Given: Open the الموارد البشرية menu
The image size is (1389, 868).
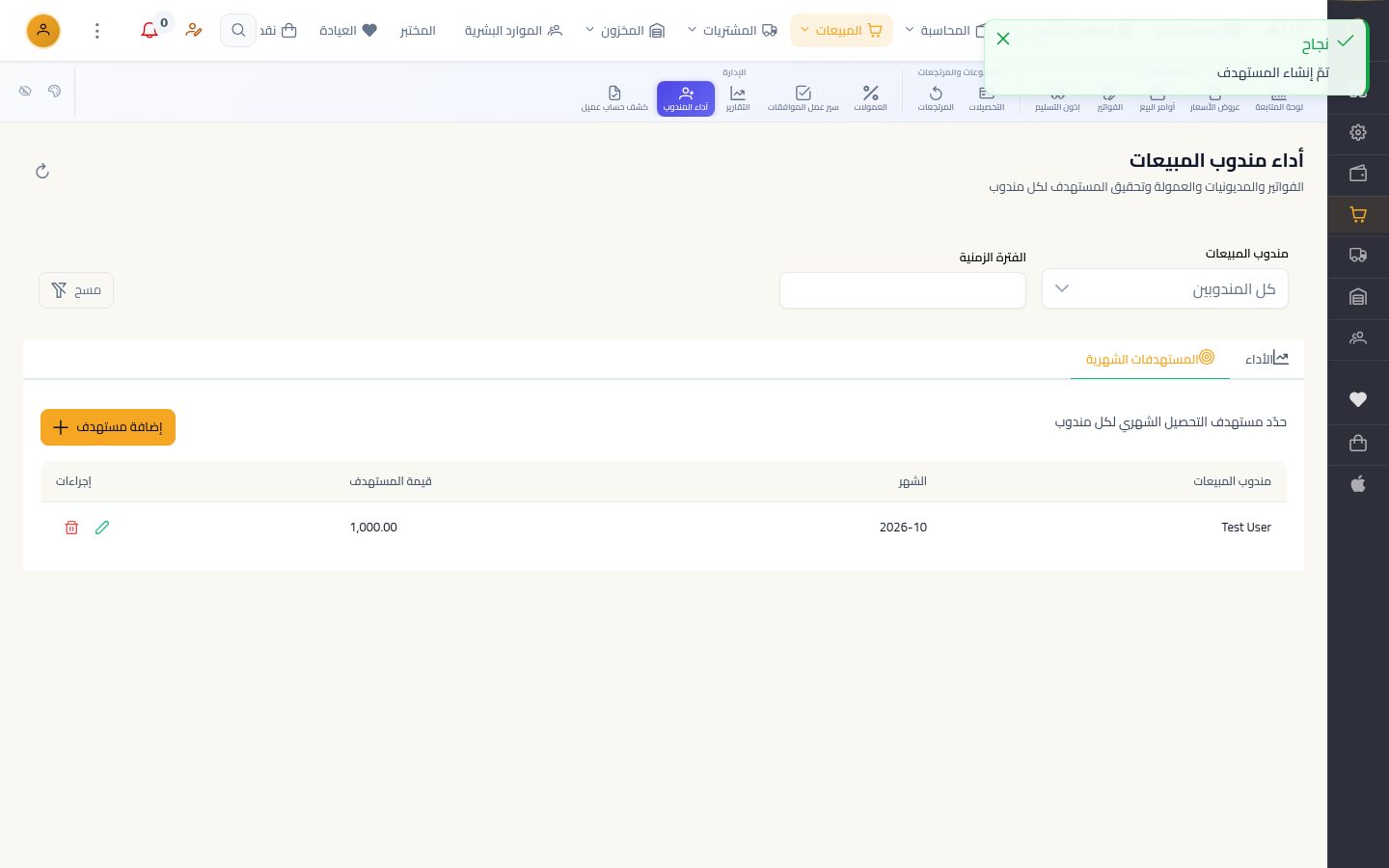Looking at the screenshot, I should (x=513, y=31).
